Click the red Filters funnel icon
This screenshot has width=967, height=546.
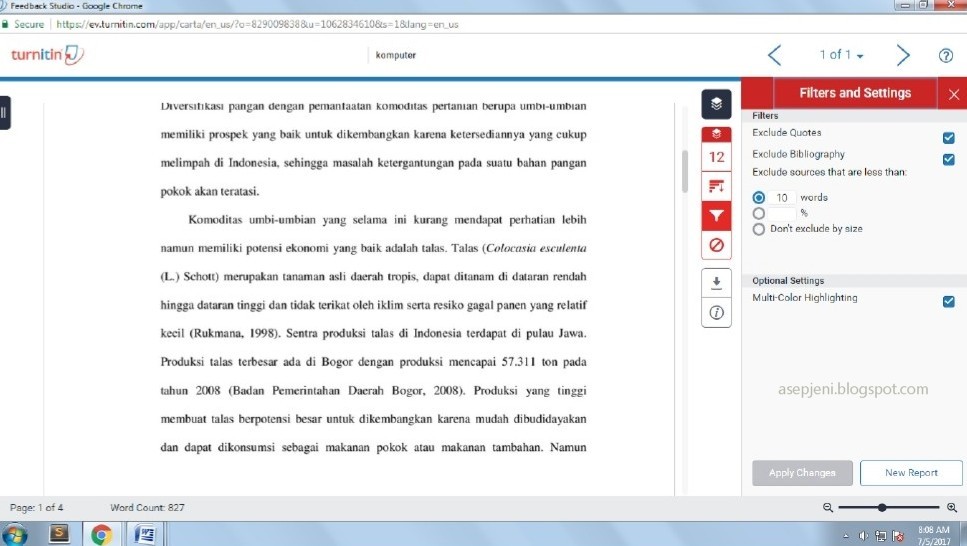pyautogui.click(x=716, y=216)
